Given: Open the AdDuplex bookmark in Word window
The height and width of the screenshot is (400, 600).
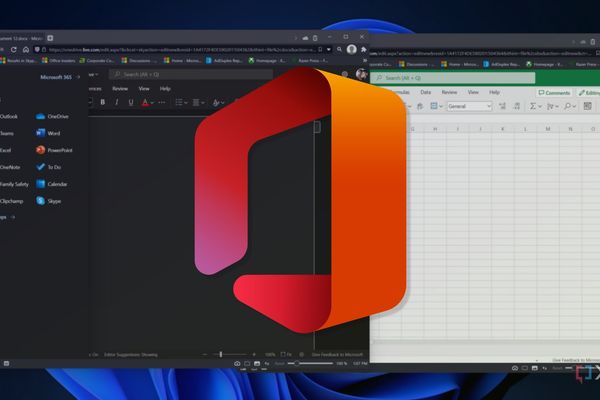Looking at the screenshot, I should [x=224, y=60].
